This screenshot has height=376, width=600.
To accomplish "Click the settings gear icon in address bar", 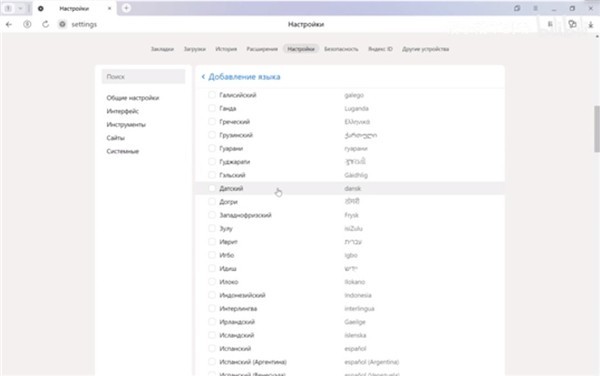I will tap(62, 24).
